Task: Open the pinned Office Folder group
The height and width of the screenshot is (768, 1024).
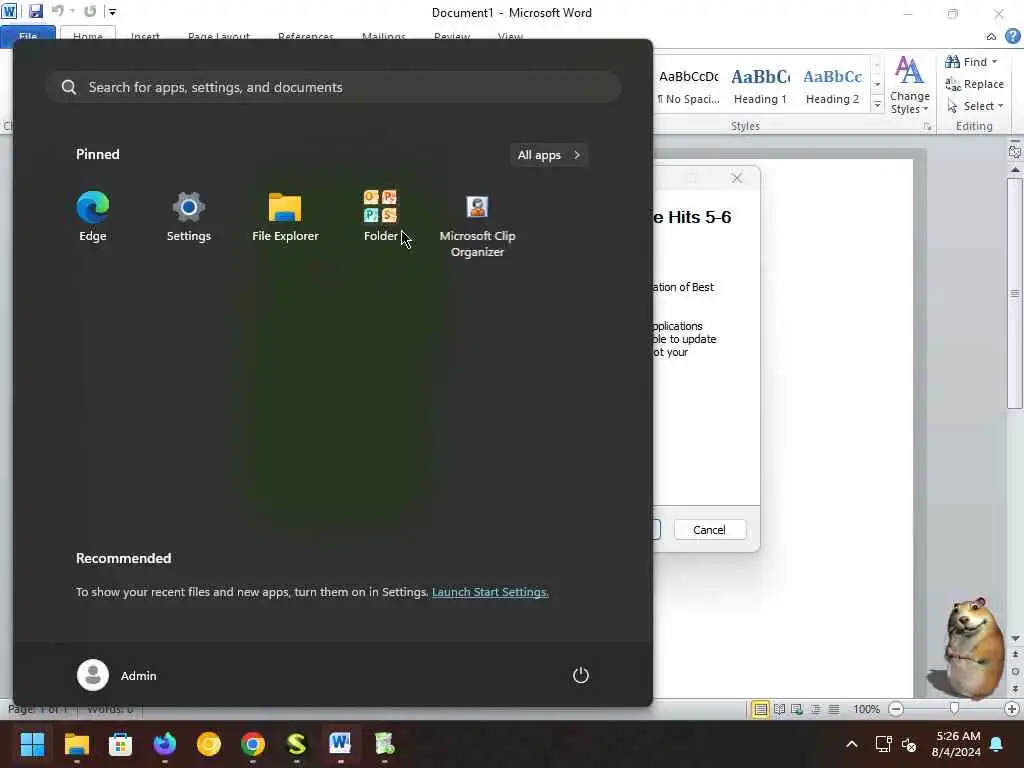Action: coord(381,216)
